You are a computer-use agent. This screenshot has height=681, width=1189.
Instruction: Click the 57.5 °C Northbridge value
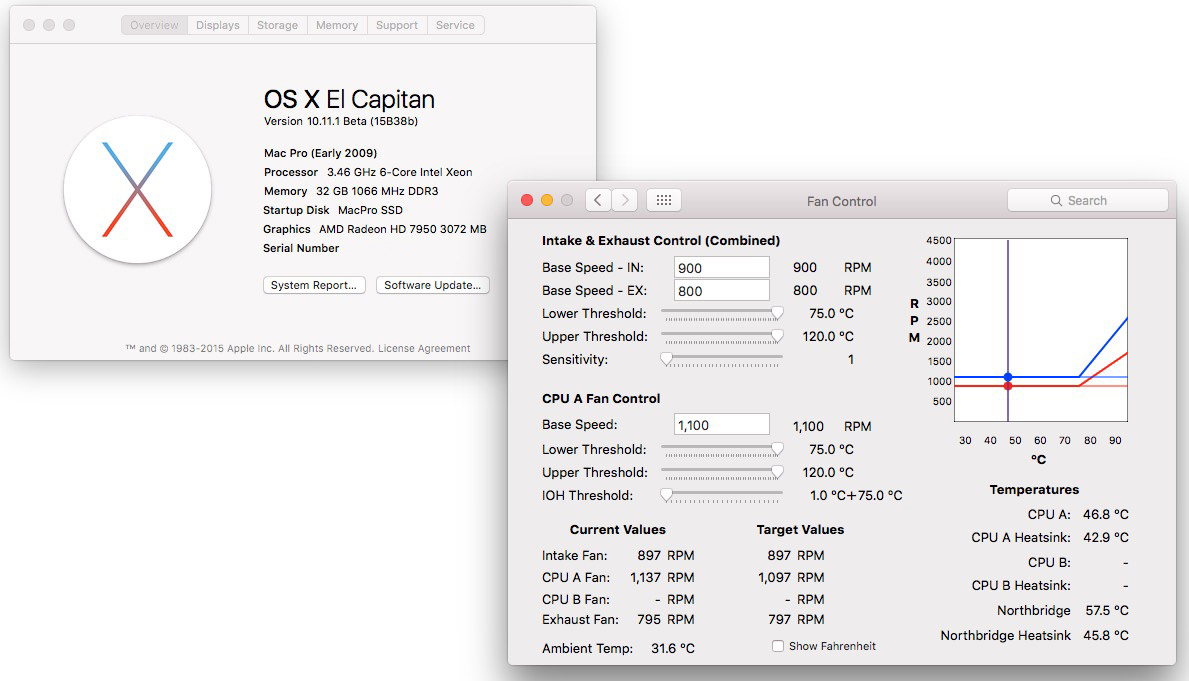(1106, 610)
